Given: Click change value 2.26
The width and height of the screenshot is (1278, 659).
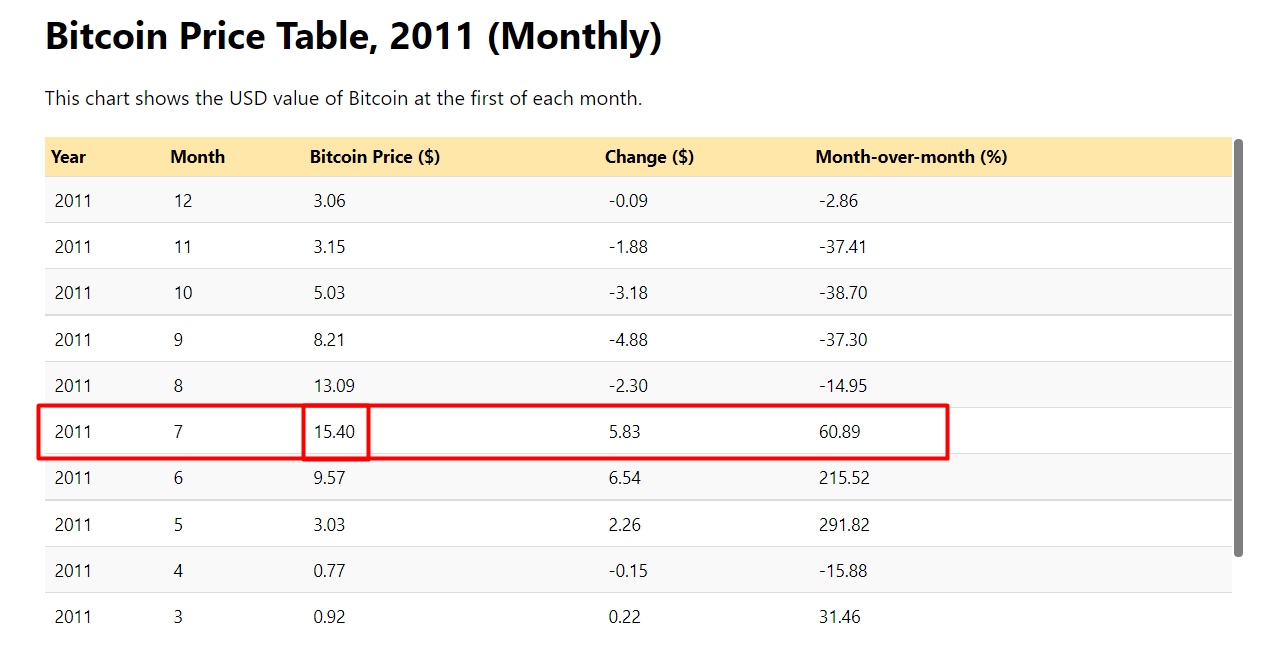Looking at the screenshot, I should point(624,525).
